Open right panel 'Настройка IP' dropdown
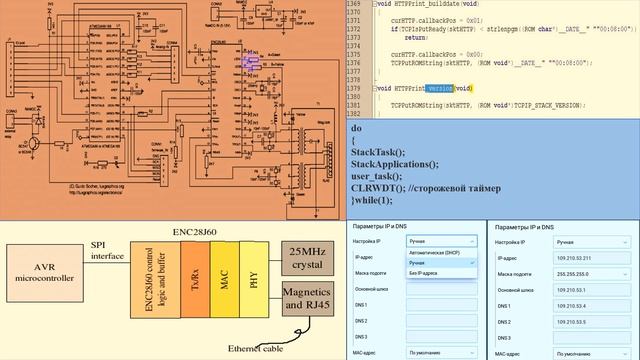Screen dimensions: 640x360 (x=592, y=242)
